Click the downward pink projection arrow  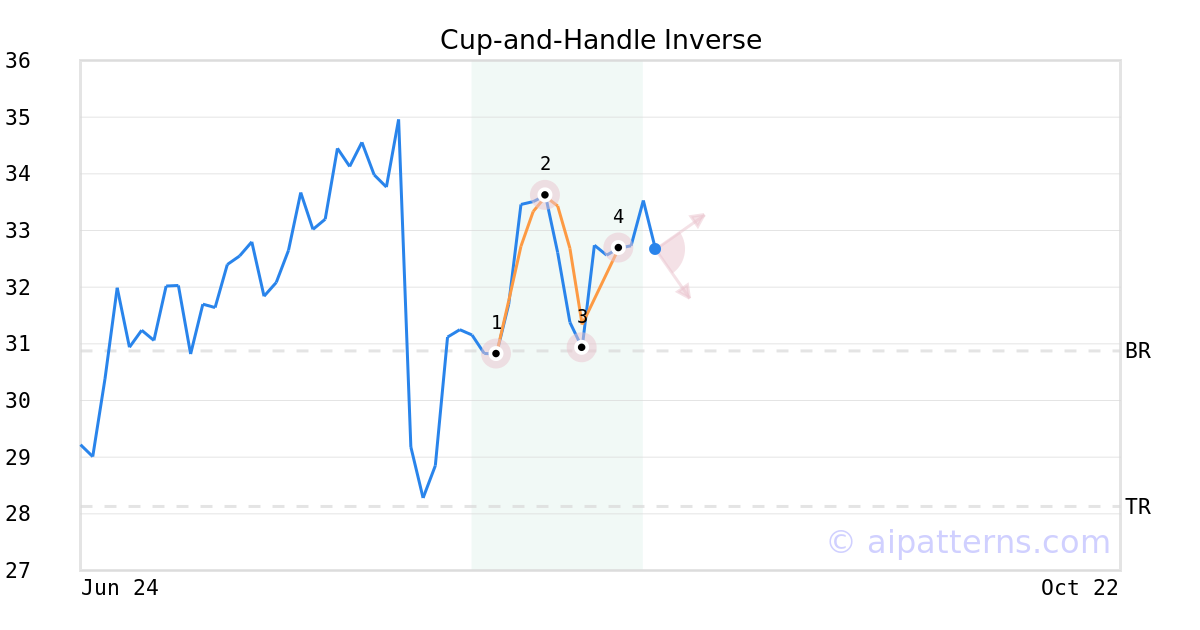point(673,274)
